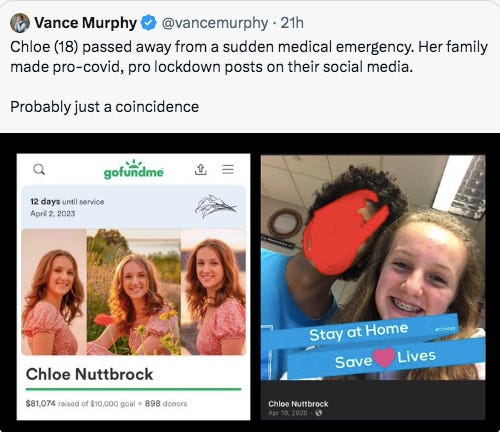This screenshot has height=432, width=500.
Task: Click the Chloe Nuttbrock fundraiser title
Action: click(89, 374)
